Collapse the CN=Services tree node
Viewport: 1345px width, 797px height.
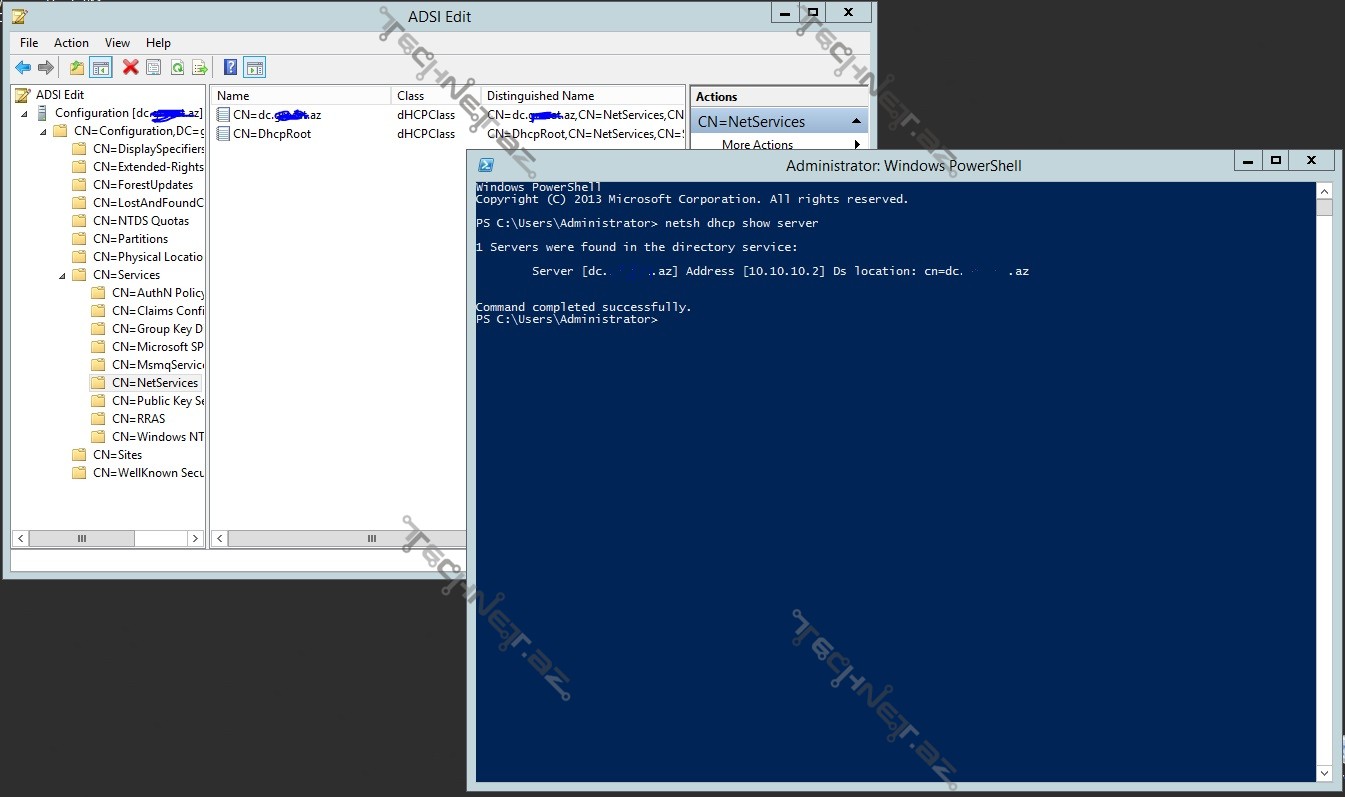[63, 275]
